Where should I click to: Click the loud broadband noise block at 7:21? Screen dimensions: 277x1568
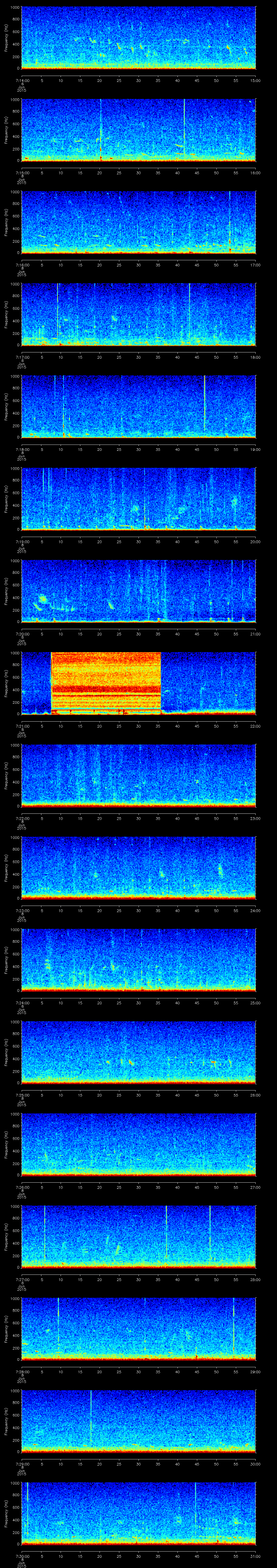click(x=106, y=683)
